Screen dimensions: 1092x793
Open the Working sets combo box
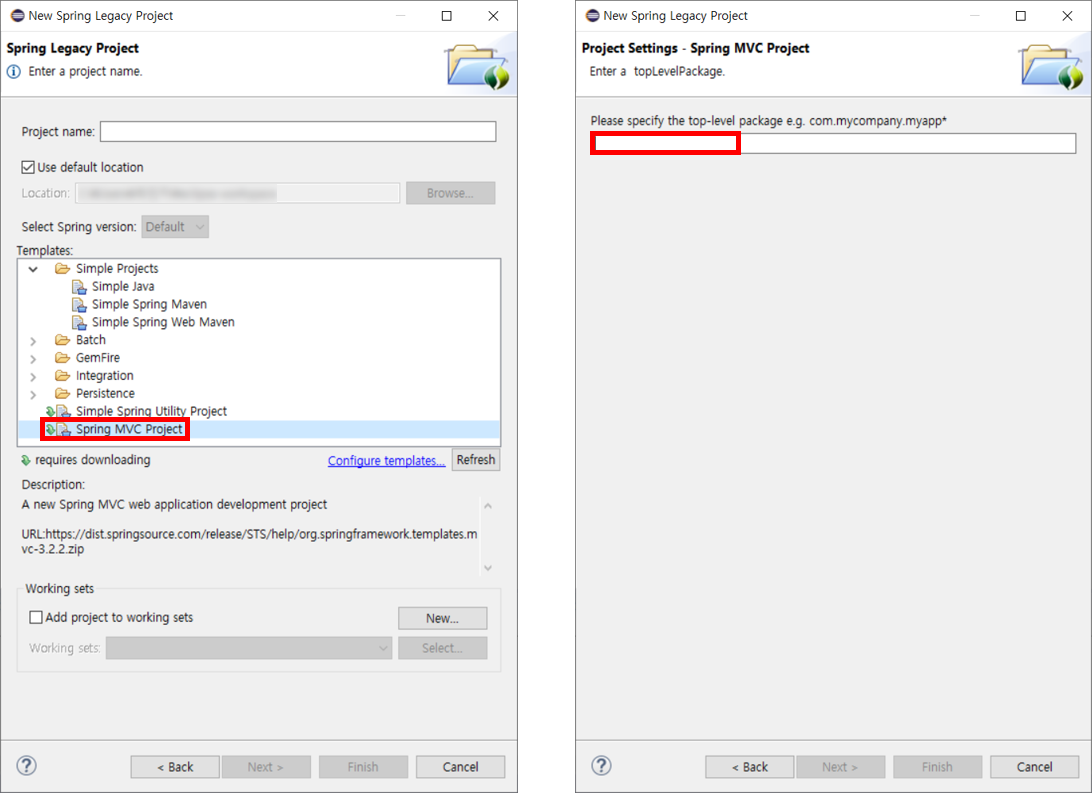[x=249, y=648]
